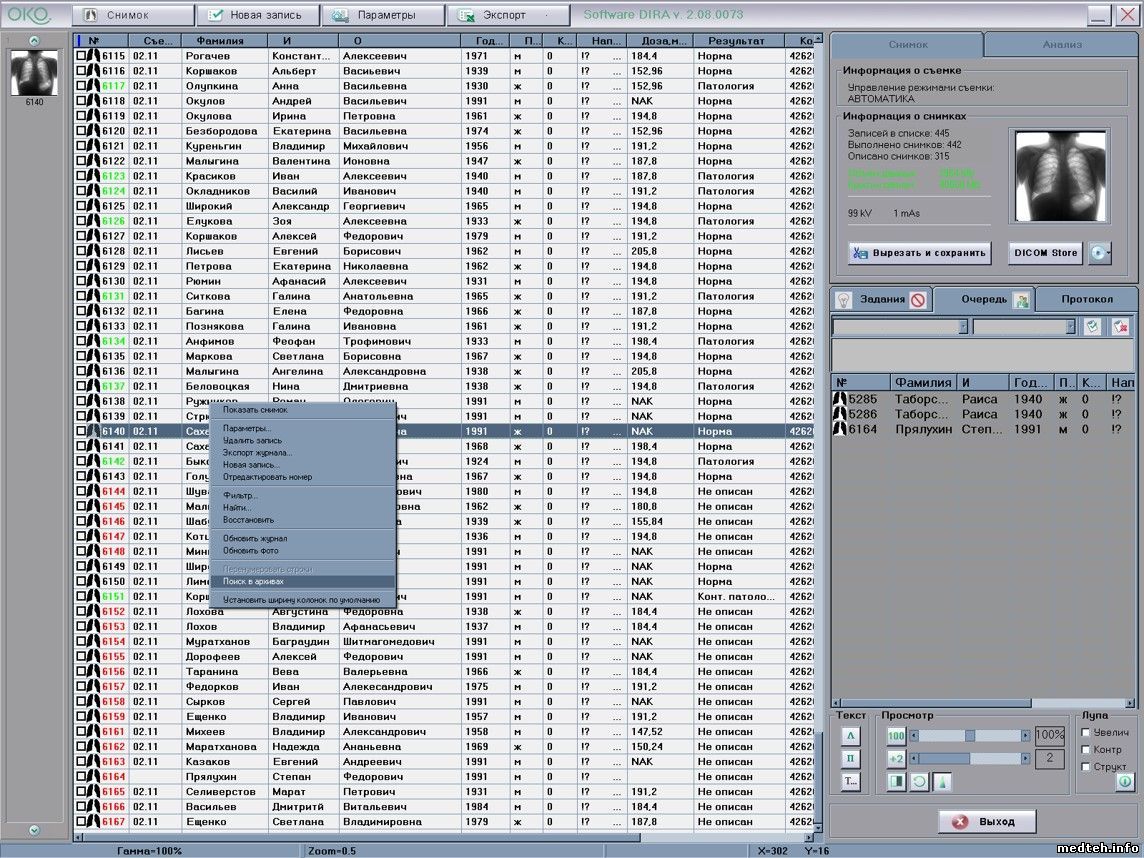1144x858 pixels.
Task: Click the 'Вырезать и сохранить' button
Action: point(919,253)
